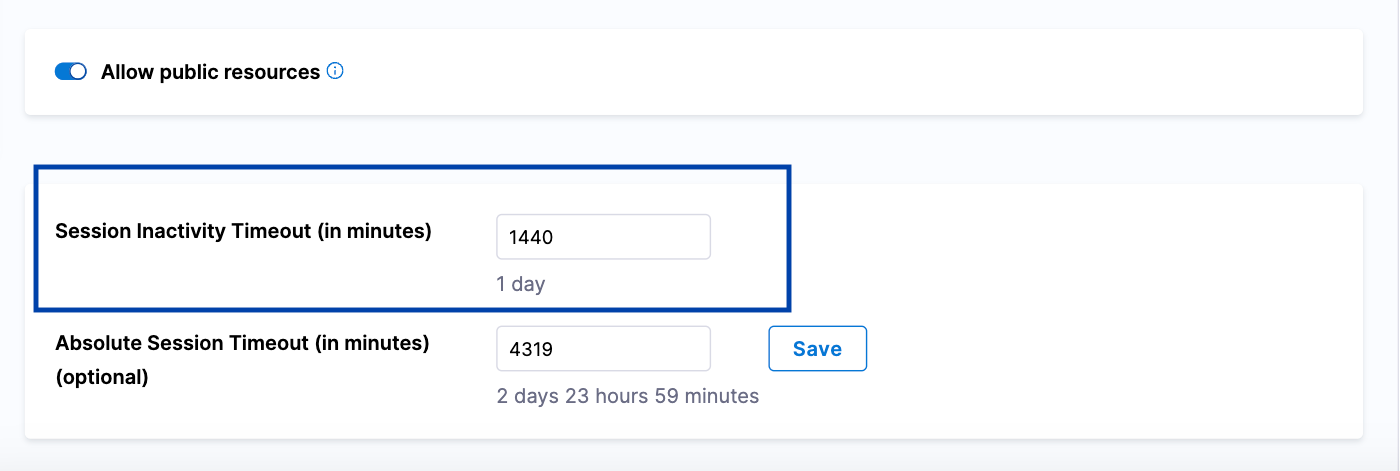The height and width of the screenshot is (471, 1400).
Task: Click the Session Inactivity Timeout label
Action: (243, 232)
